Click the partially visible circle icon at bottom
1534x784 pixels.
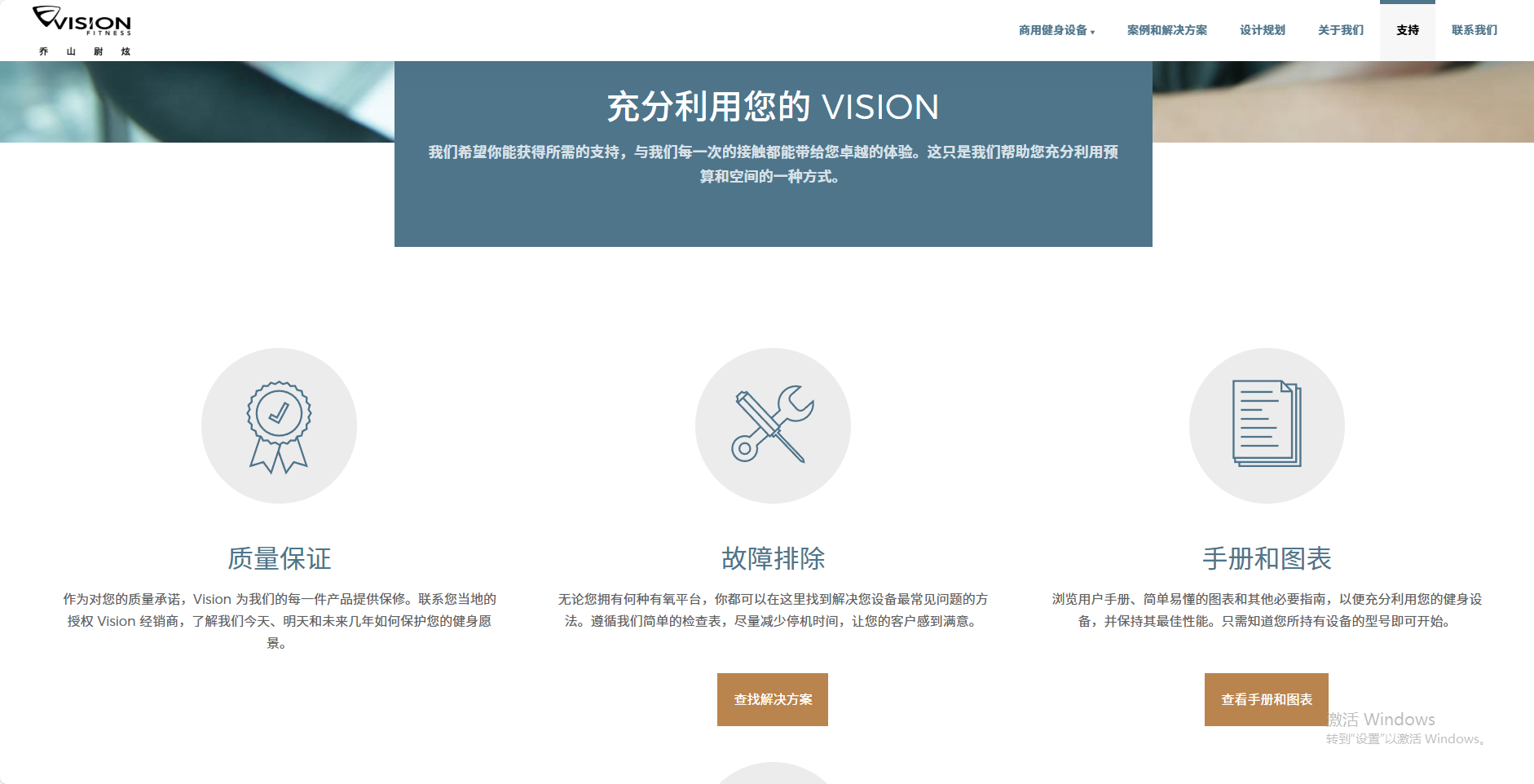(x=773, y=774)
